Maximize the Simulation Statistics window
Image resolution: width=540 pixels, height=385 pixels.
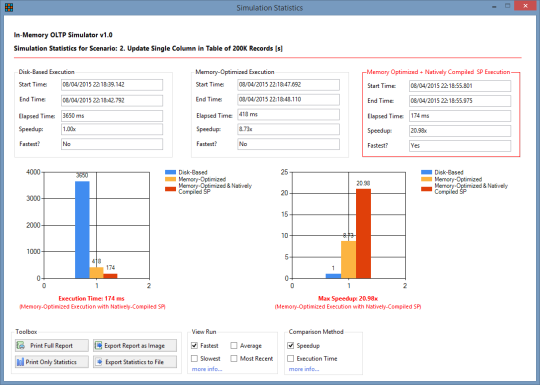(x=507, y=6)
